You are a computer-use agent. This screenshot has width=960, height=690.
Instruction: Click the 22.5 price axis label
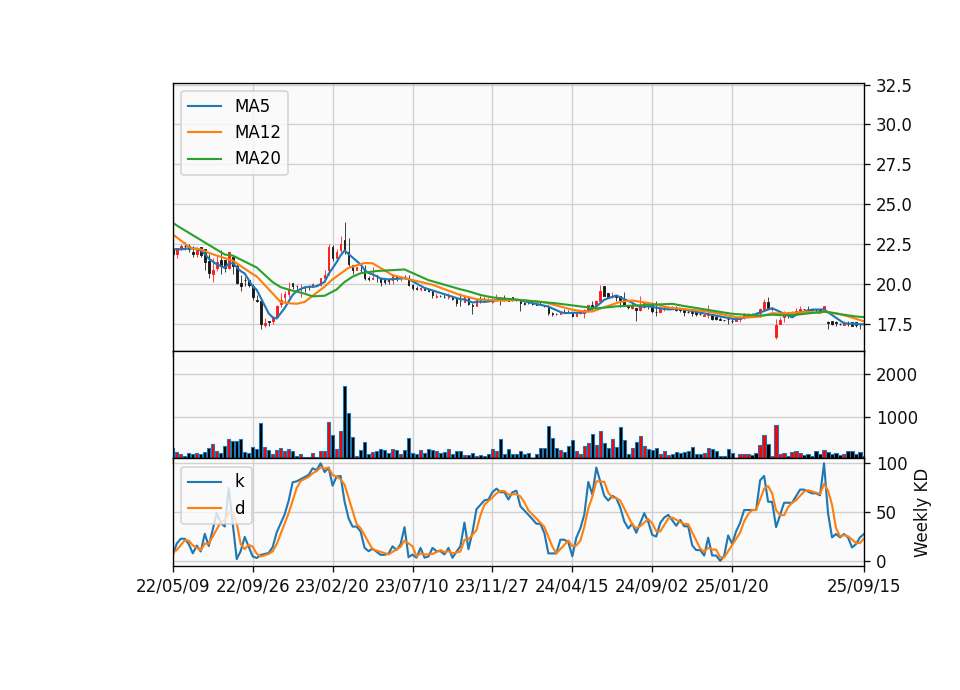[894, 245]
